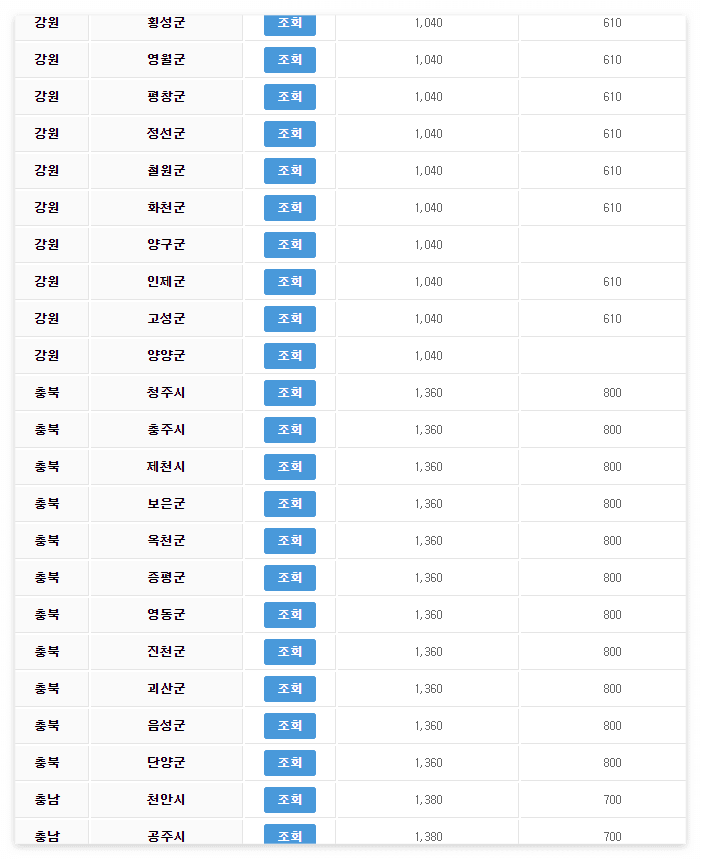Click the 조회 button for 고성군
The image size is (701, 859).
coord(289,319)
